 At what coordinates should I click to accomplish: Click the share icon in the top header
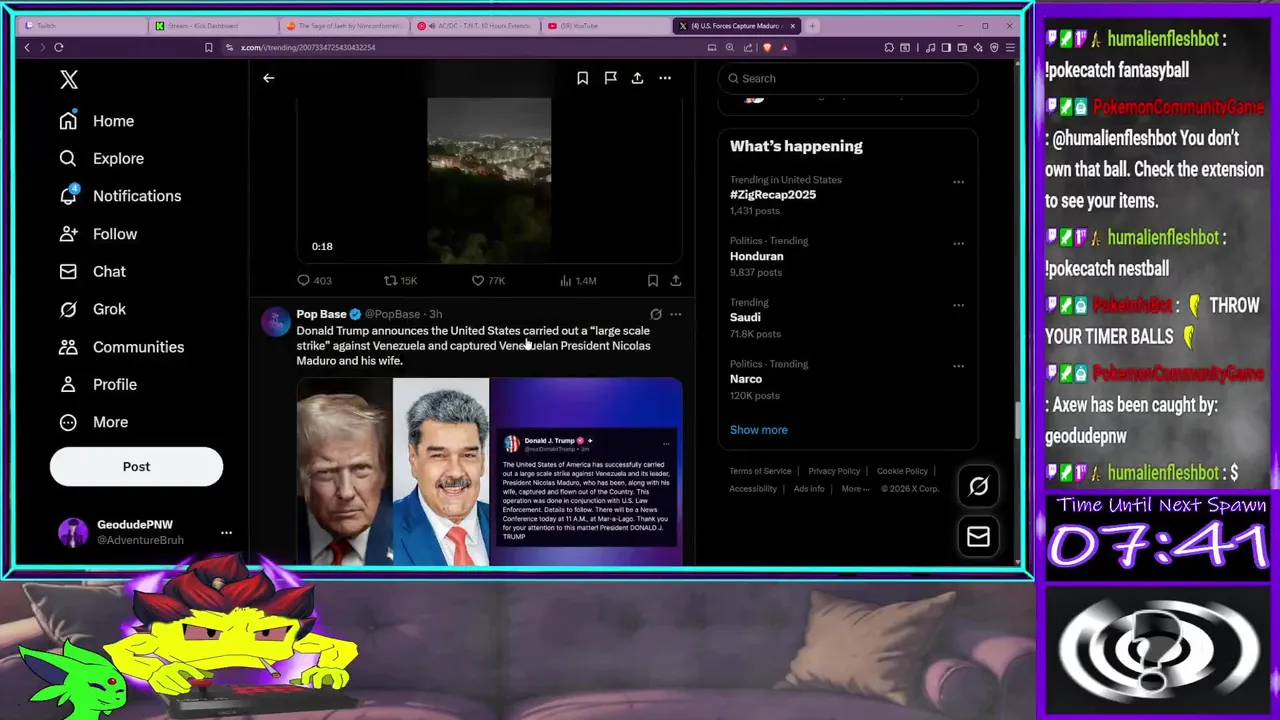[637, 78]
